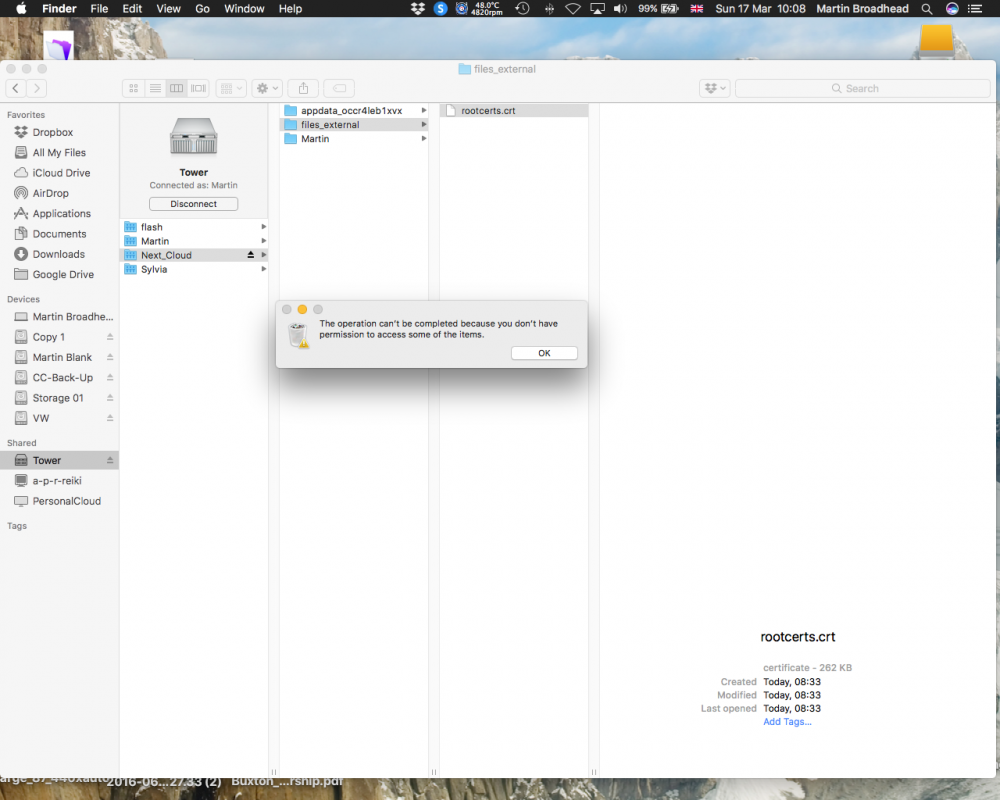Open the Apple menu
The width and height of the screenshot is (1000, 800).
click(x=20, y=8)
